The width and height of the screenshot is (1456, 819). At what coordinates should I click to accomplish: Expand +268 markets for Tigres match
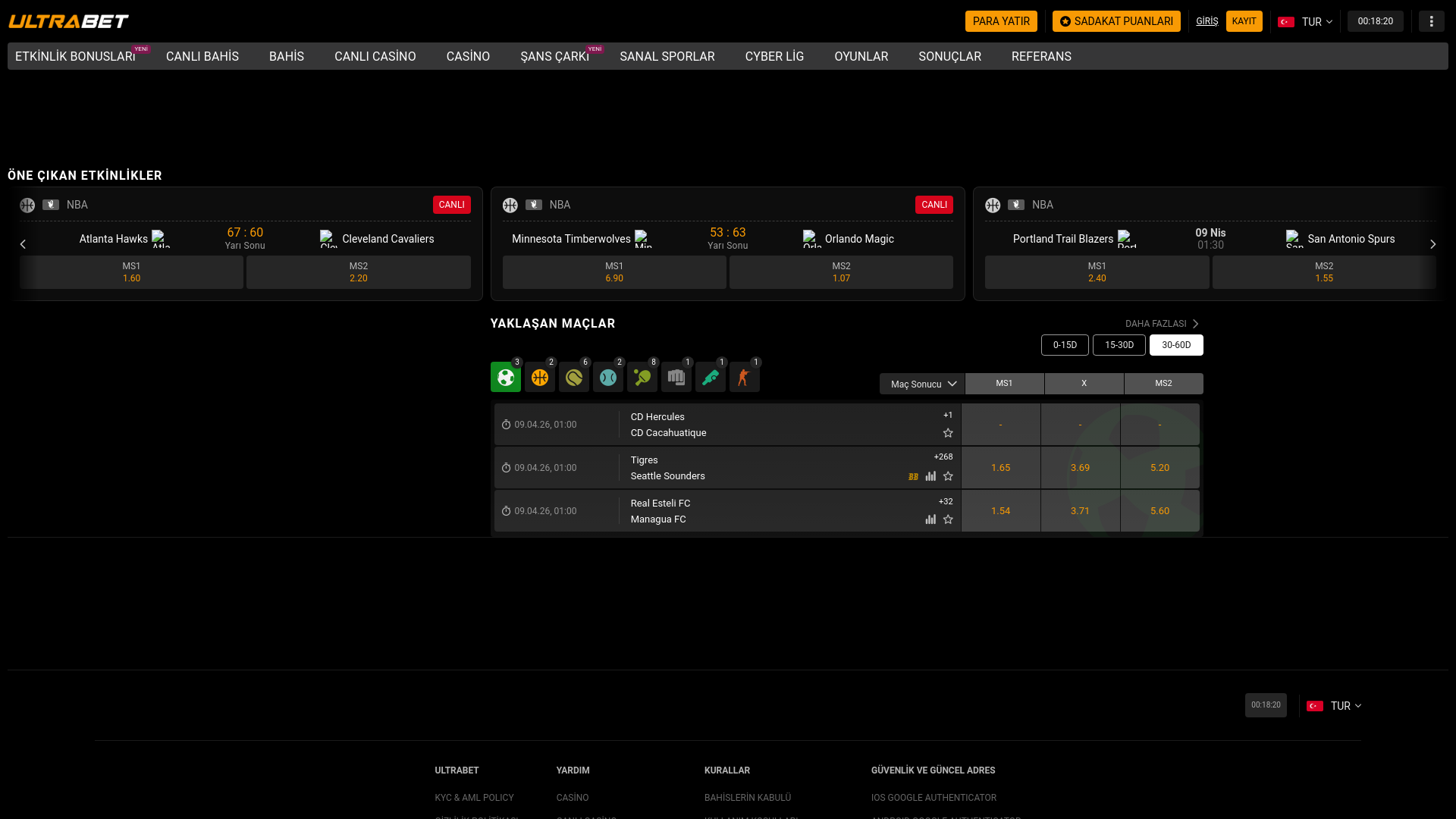(943, 457)
